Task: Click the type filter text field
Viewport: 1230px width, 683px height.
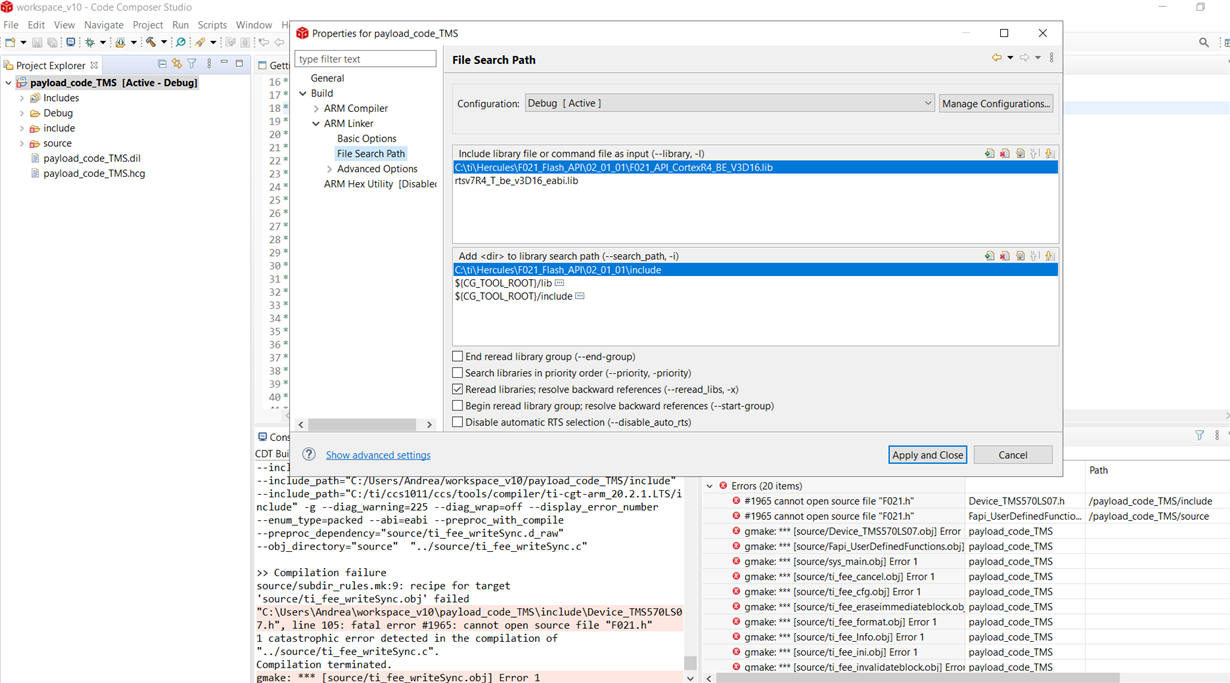Action: coord(365,59)
